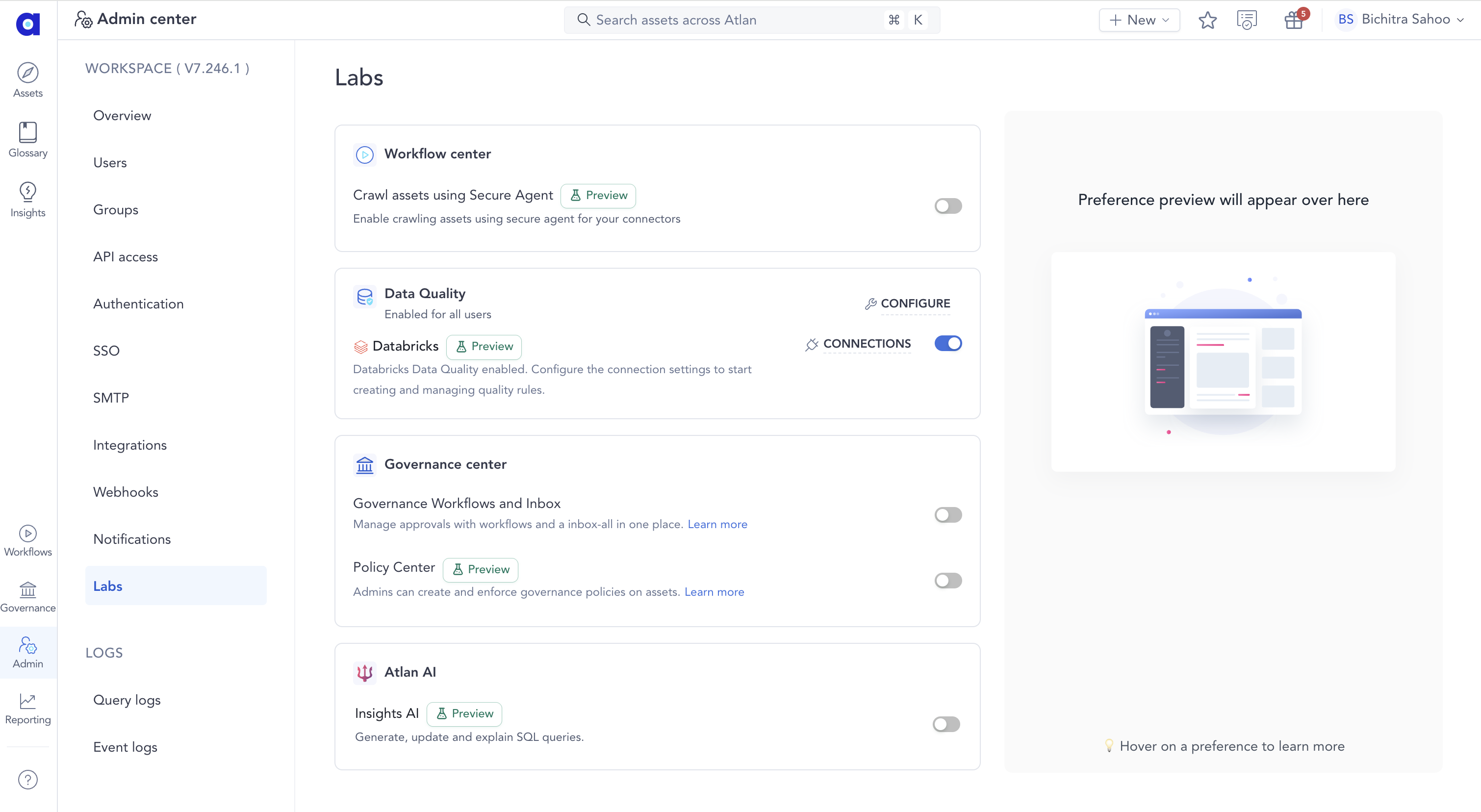Open the Assets section from the sidebar
The width and height of the screenshot is (1481, 812).
coord(27,79)
